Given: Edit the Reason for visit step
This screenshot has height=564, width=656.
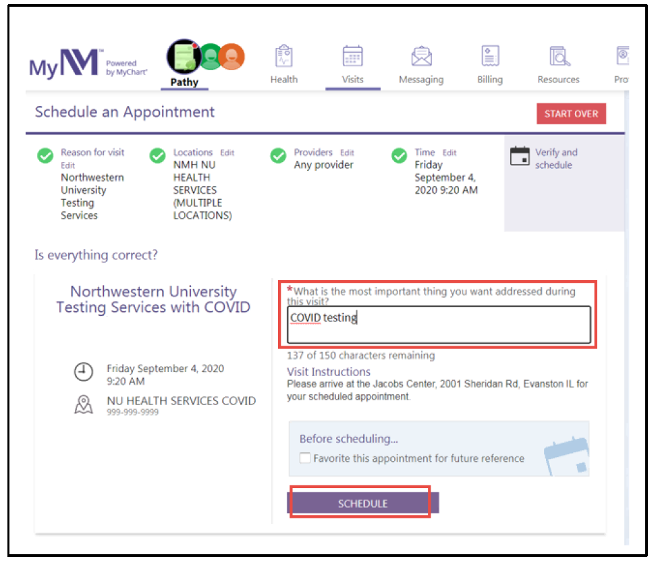Looking at the screenshot, I should 68,165.
